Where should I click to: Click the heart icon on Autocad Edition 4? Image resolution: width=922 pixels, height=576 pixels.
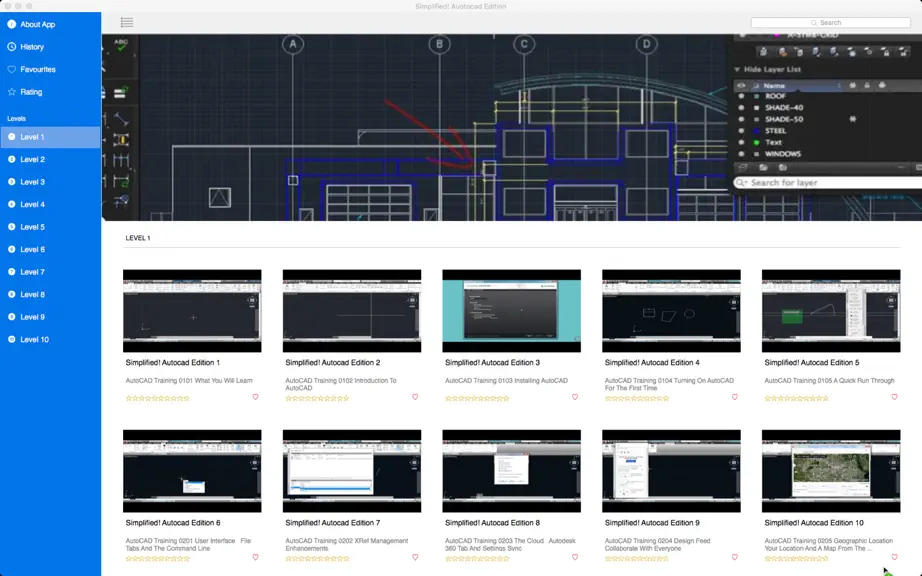[x=734, y=397]
